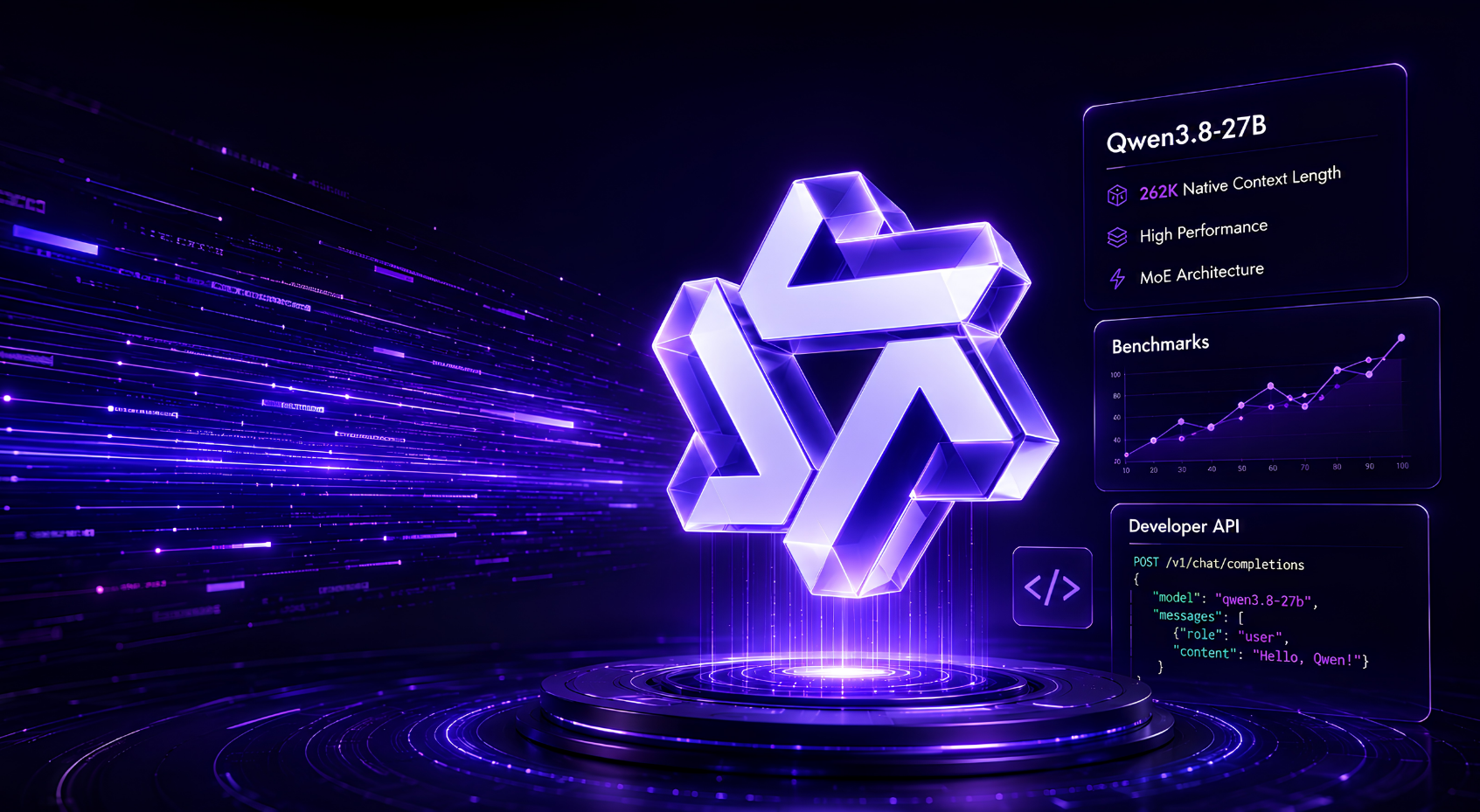The height and width of the screenshot is (812, 1480).
Task: Click the code brackets </> icon tile
Action: pyautogui.click(x=1053, y=587)
